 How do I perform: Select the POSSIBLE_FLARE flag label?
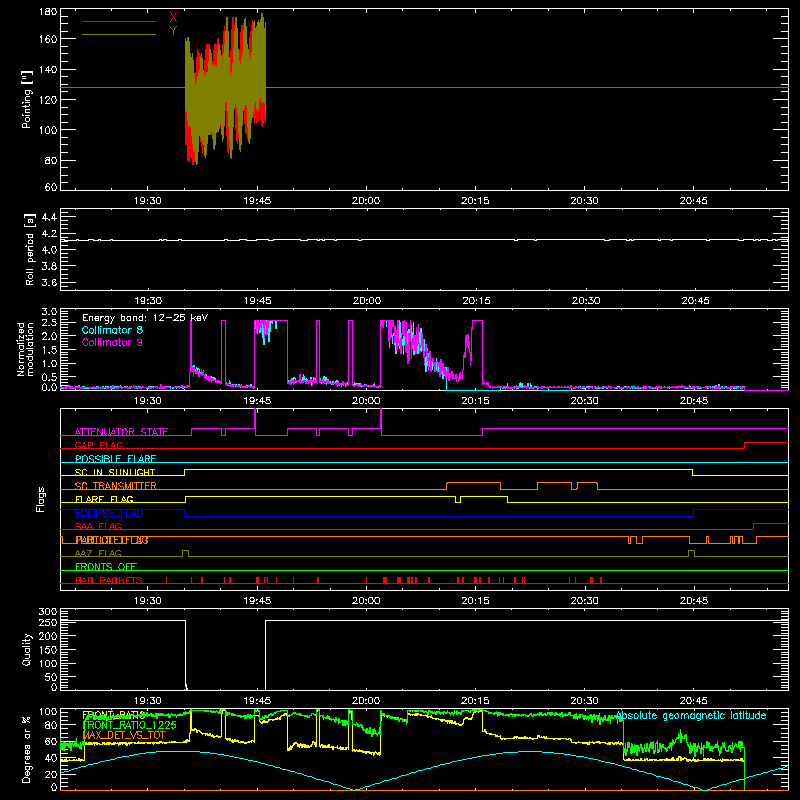pyautogui.click(x=115, y=459)
